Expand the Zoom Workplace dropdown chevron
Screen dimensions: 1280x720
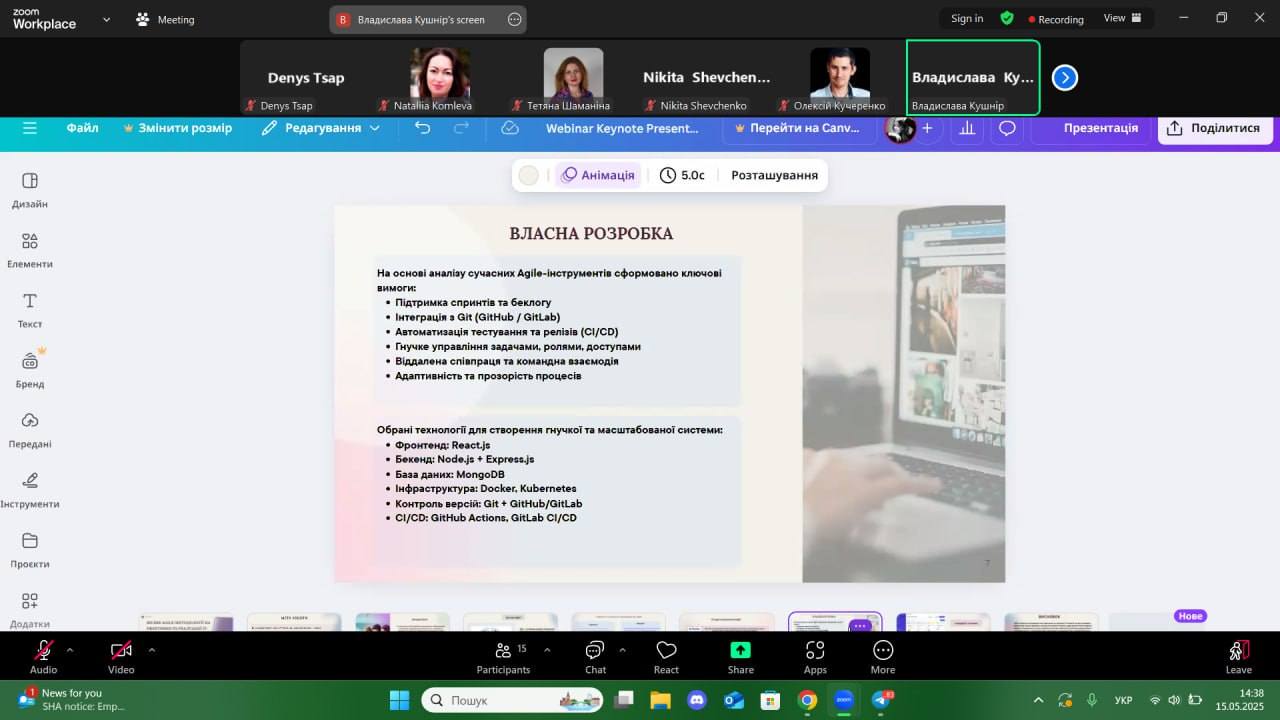click(x=106, y=19)
